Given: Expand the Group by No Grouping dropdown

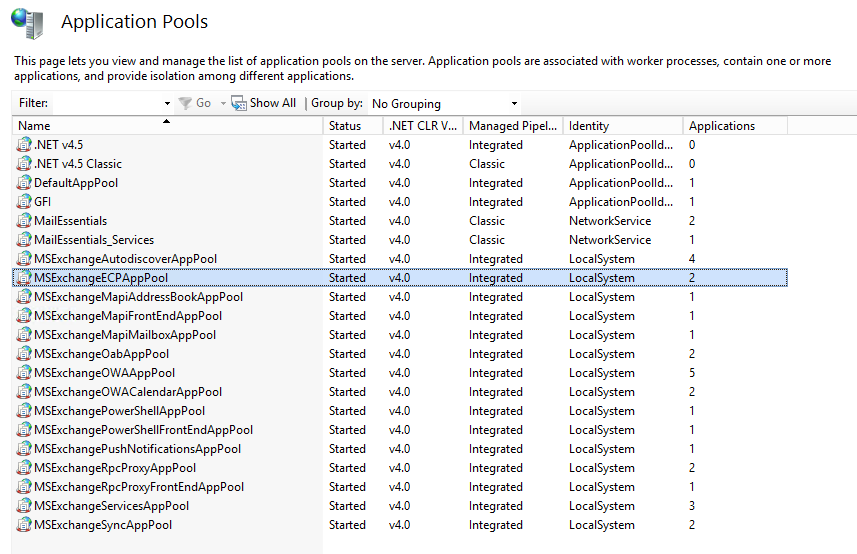Looking at the screenshot, I should (514, 103).
